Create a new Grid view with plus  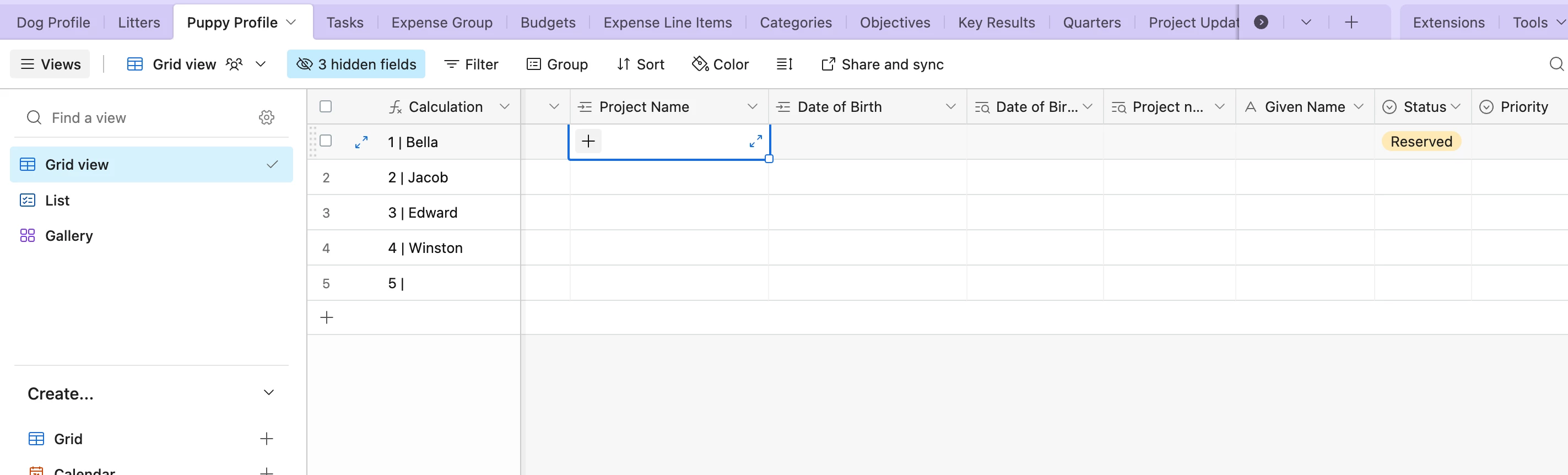click(x=267, y=439)
